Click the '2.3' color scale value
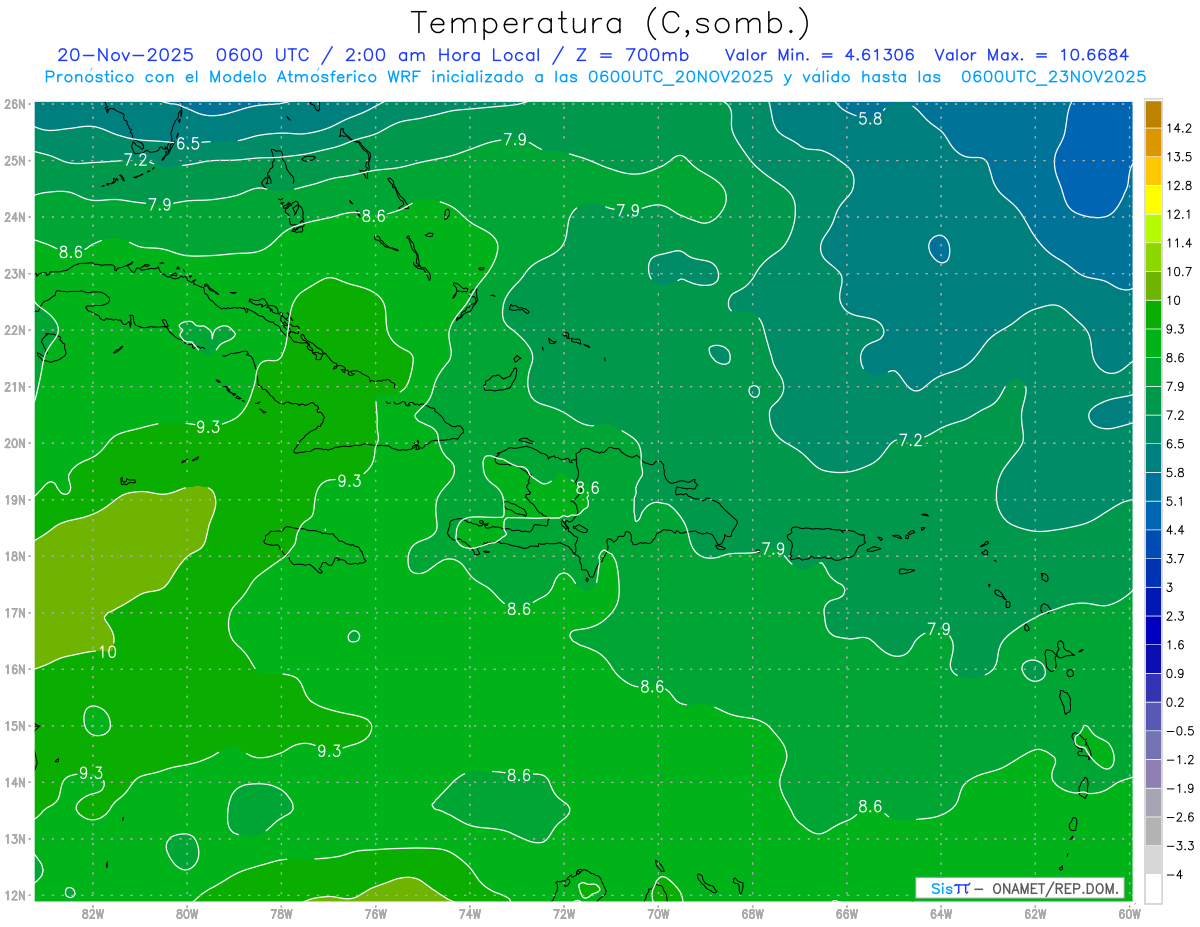This screenshot has width=1200, height=927. pyautogui.click(x=1175, y=616)
